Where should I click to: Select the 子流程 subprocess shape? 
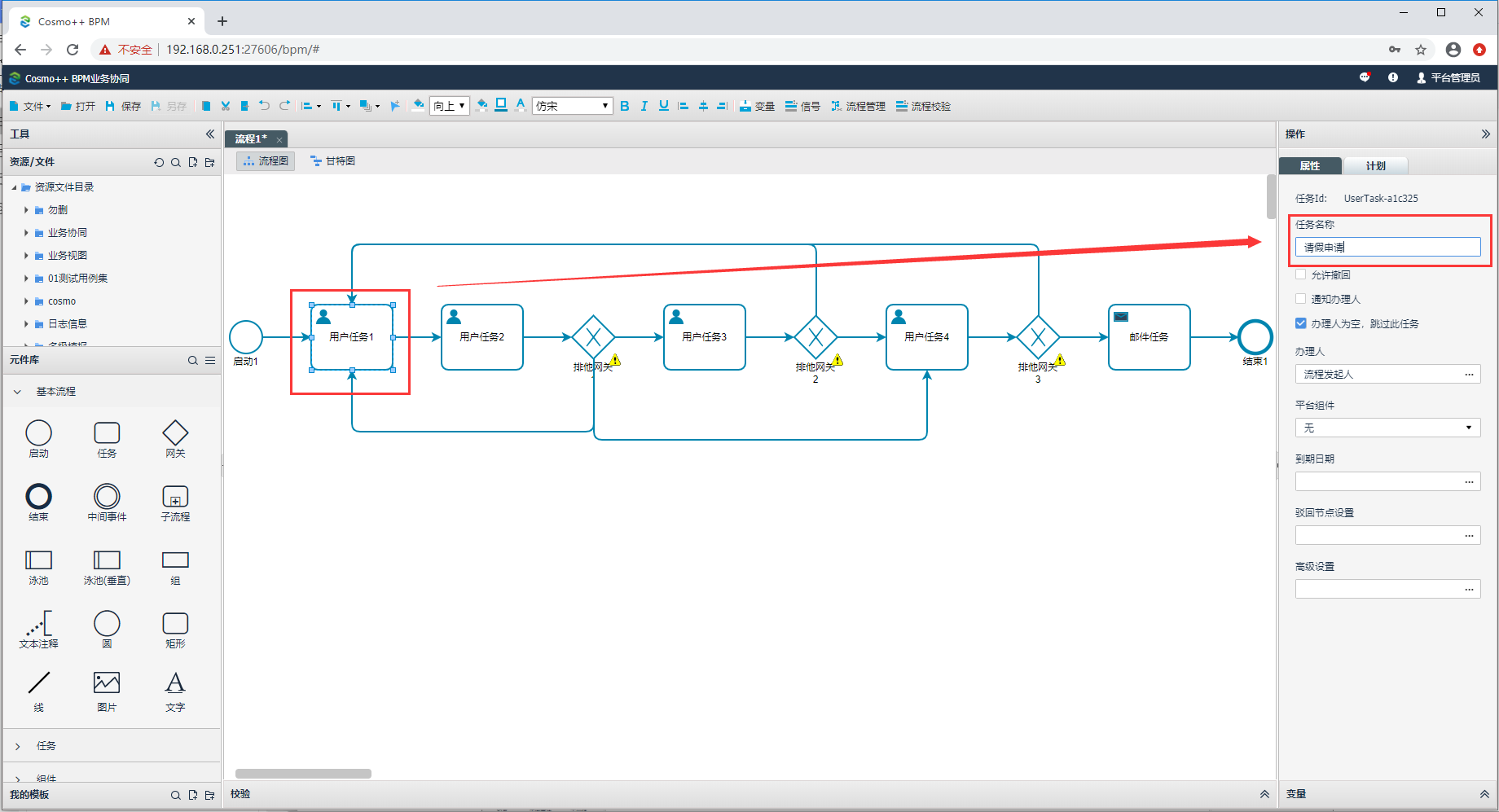pos(175,503)
